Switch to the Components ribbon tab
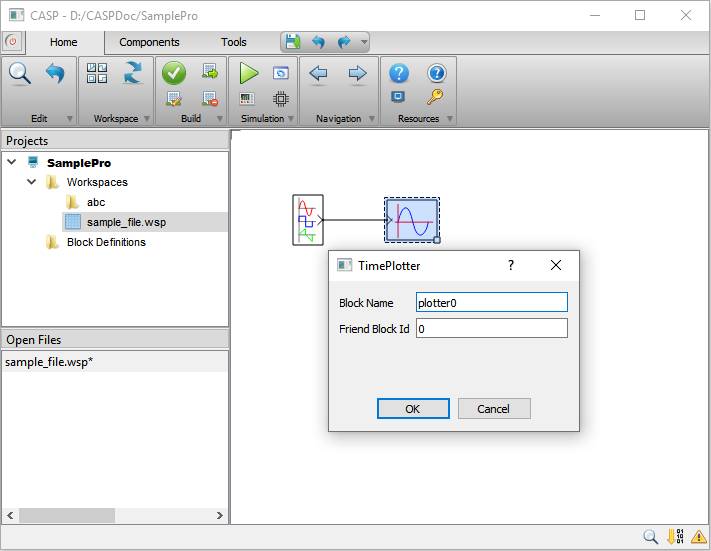711x551 pixels. (149, 42)
